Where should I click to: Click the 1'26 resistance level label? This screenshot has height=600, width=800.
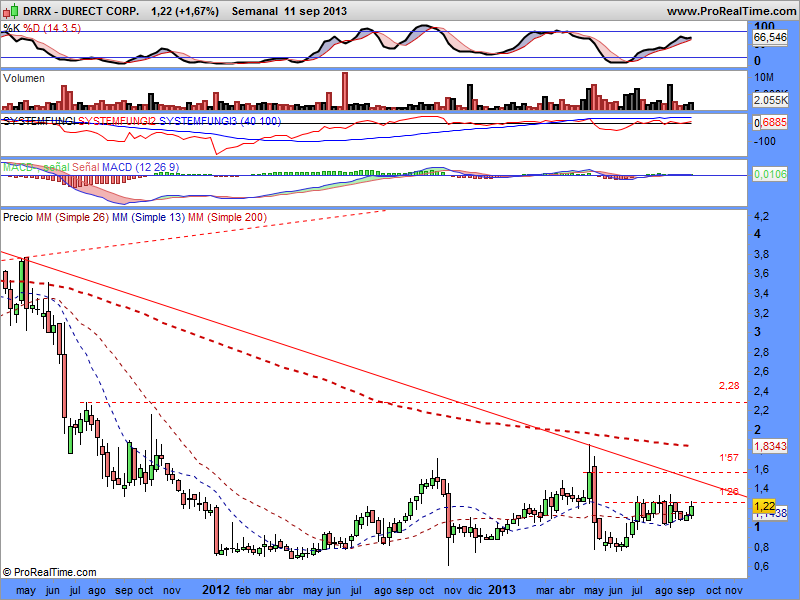tap(729, 491)
